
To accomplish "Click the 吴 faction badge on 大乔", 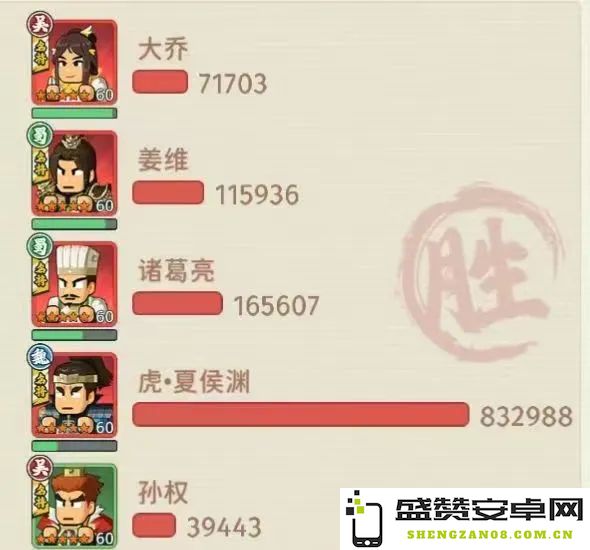I will click(x=40, y=25).
